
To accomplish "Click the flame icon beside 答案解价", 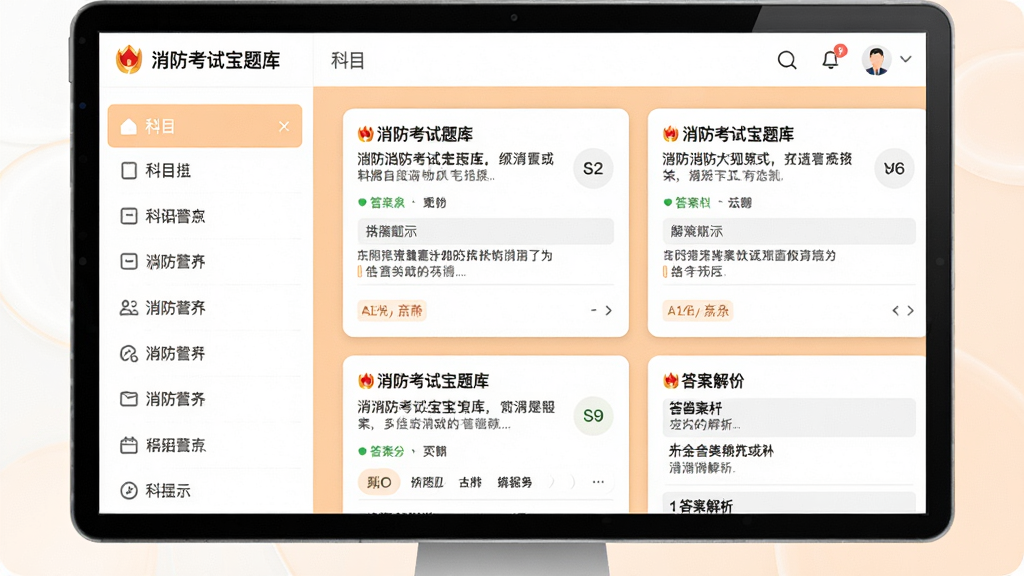I will tap(671, 381).
